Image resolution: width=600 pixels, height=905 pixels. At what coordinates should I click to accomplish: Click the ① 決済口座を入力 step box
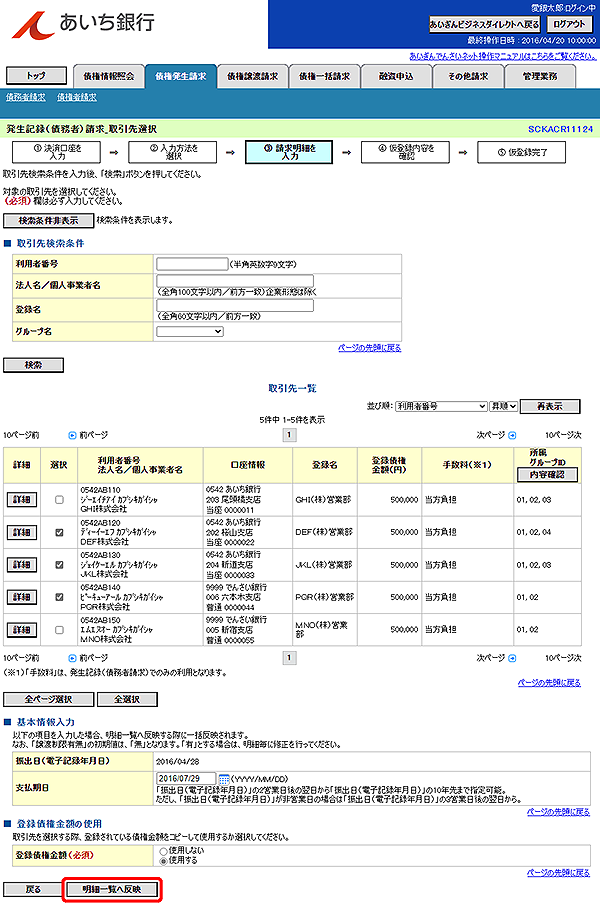pos(57,152)
